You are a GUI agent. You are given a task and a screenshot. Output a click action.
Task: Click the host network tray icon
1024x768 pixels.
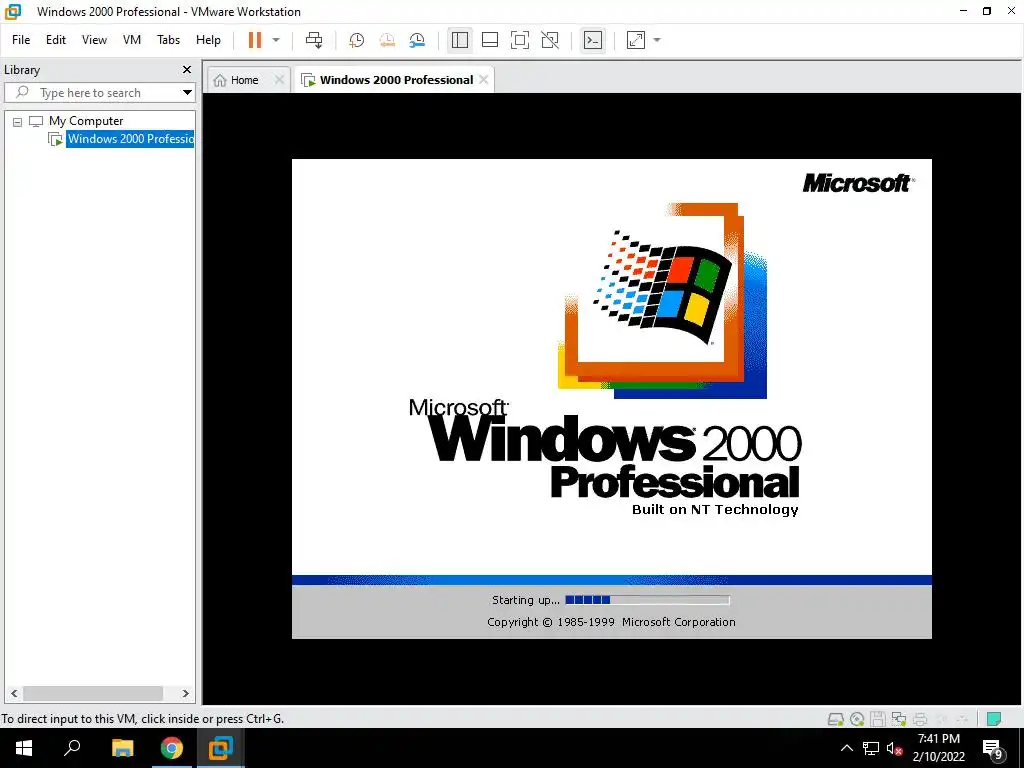click(871, 748)
